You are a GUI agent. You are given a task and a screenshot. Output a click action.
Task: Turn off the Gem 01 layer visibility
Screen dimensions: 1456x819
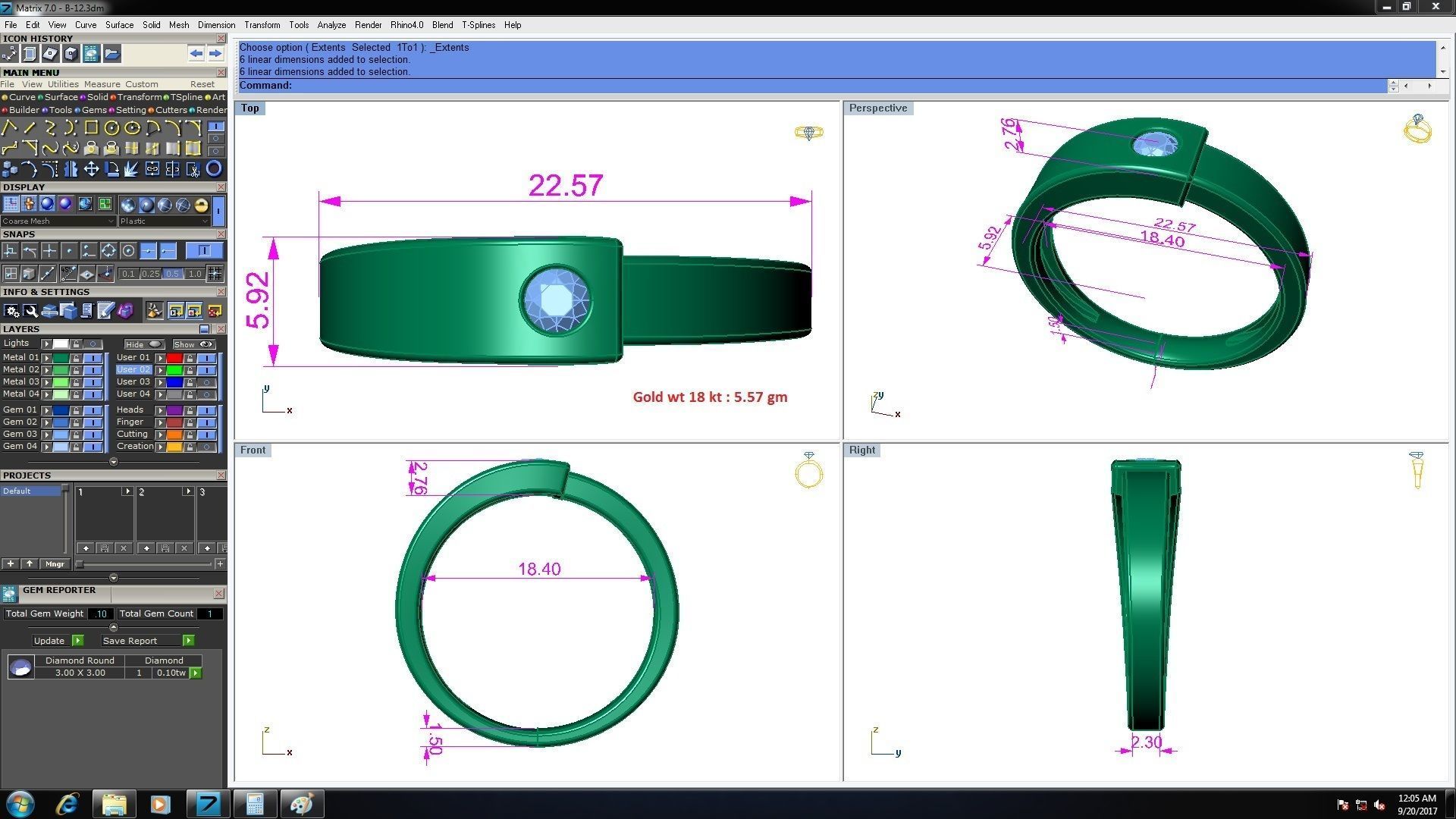point(93,410)
